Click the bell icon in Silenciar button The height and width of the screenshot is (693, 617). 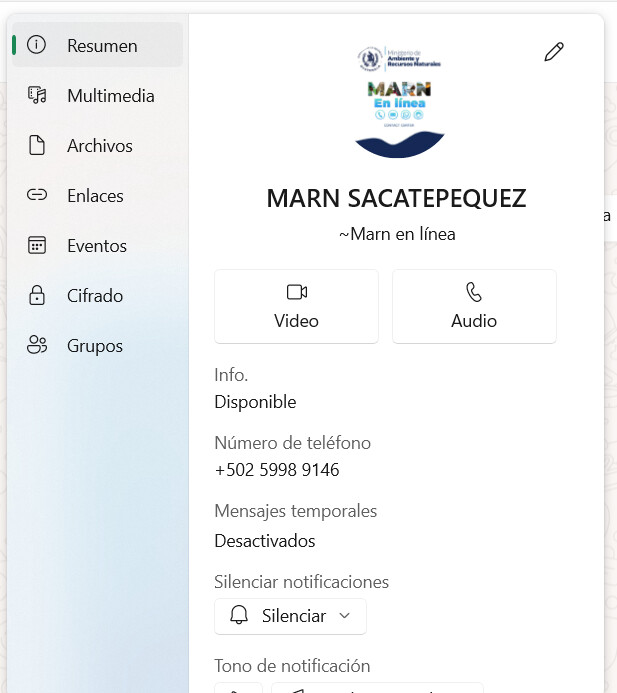pyautogui.click(x=239, y=616)
